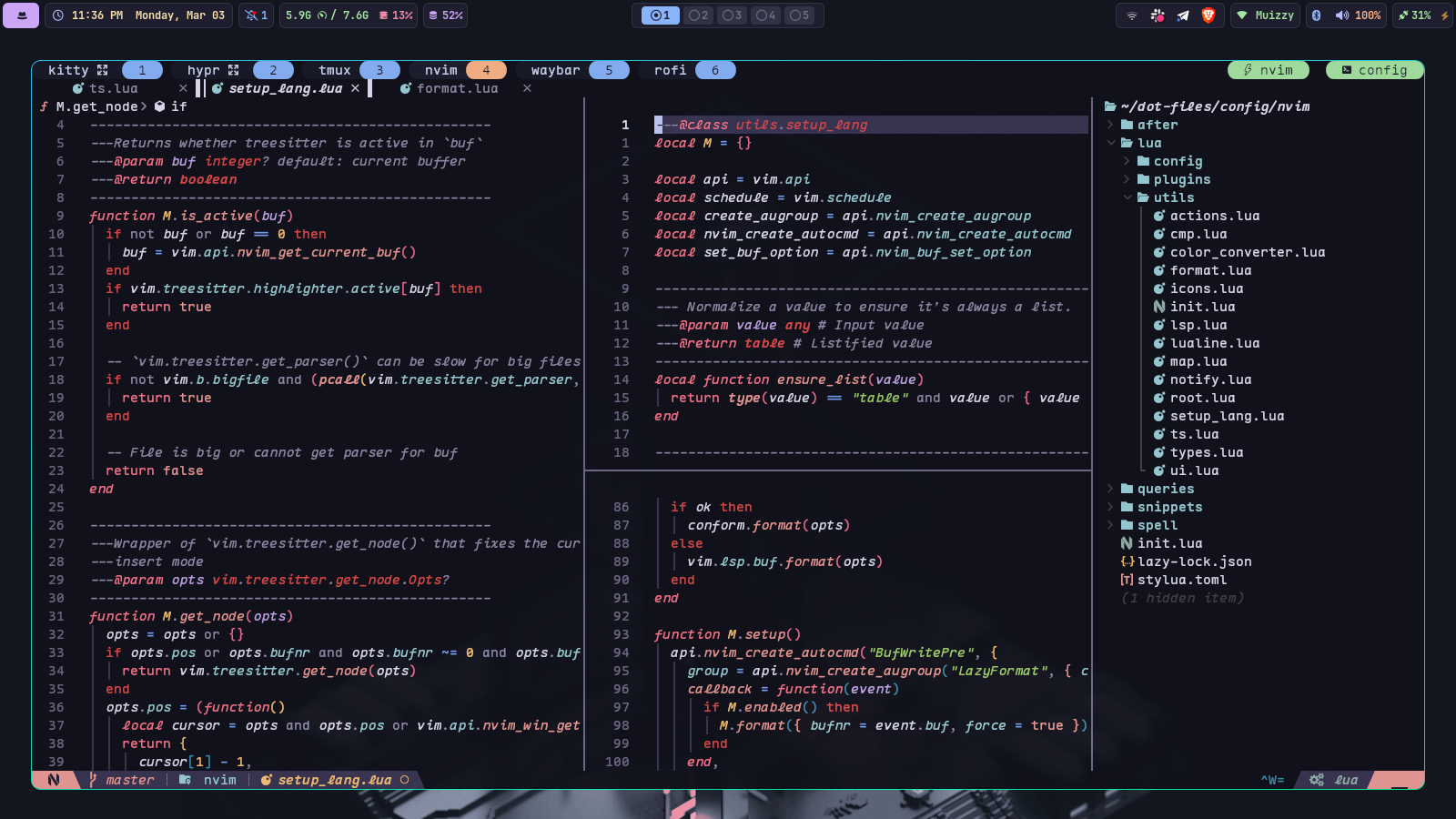Screen dimensions: 1456x819
Task: Switch to workspace 5 indicator
Action: (800, 15)
